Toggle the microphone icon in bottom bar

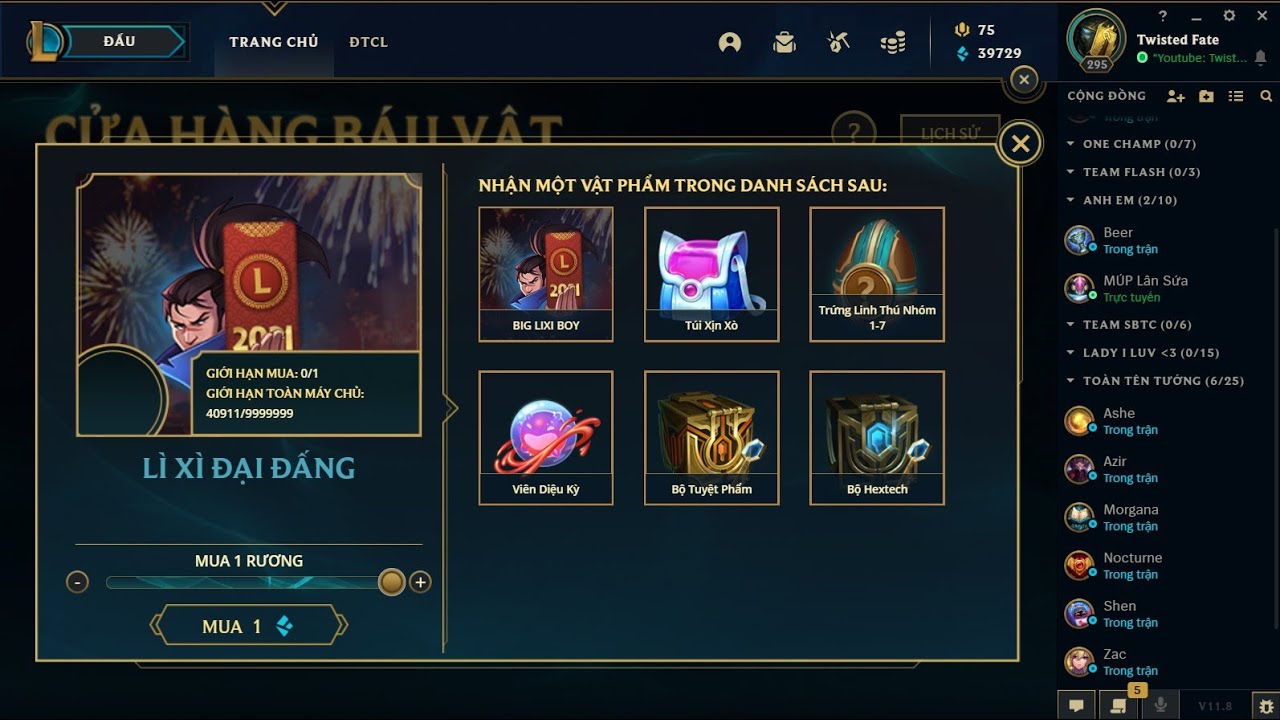(1160, 705)
